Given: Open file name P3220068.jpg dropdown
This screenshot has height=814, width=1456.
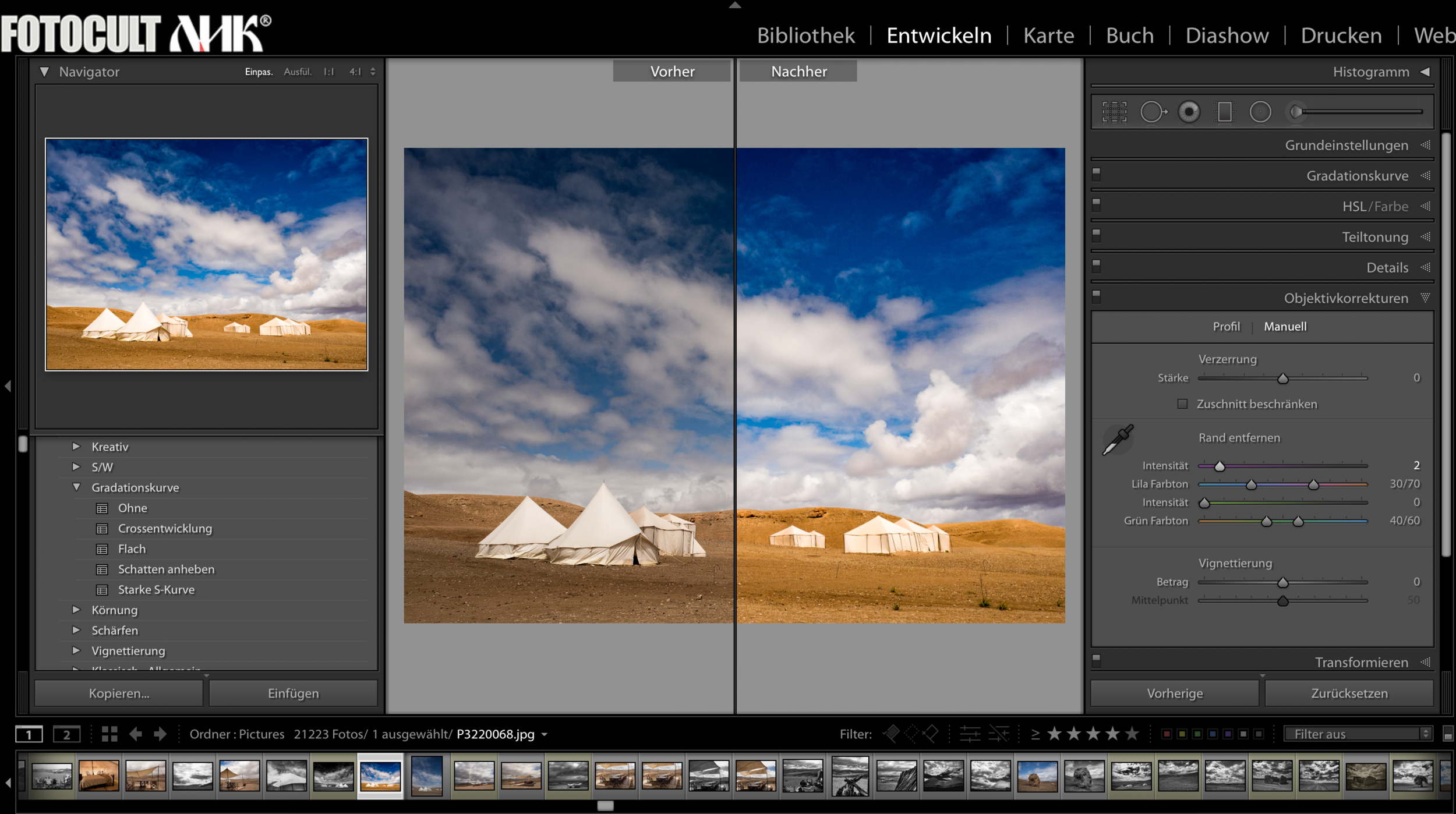Looking at the screenshot, I should 544,734.
